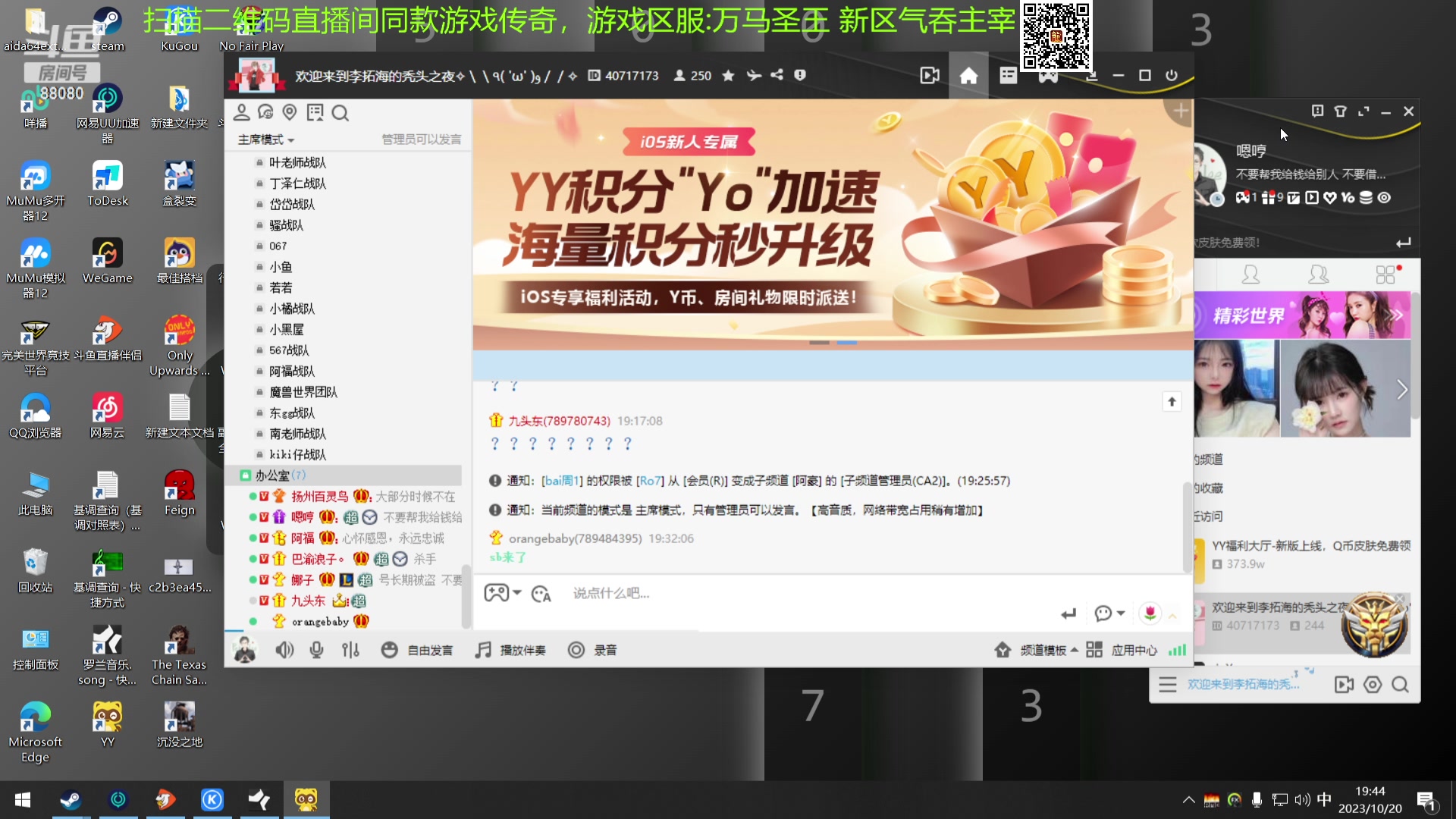Collapse the 频道模板 panel arrow
The height and width of the screenshot is (819, 1456).
1074,650
